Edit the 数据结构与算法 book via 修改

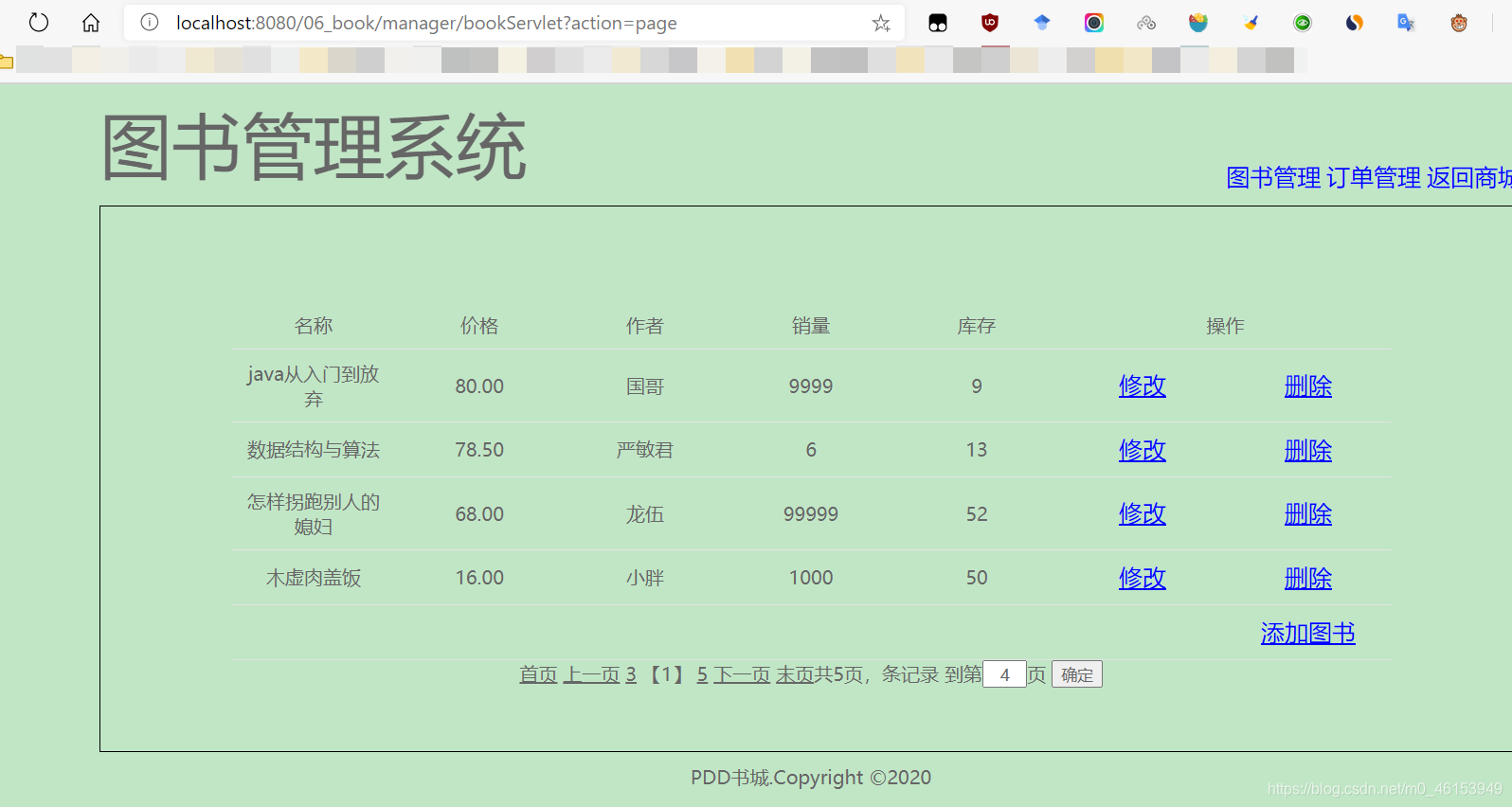(x=1143, y=450)
